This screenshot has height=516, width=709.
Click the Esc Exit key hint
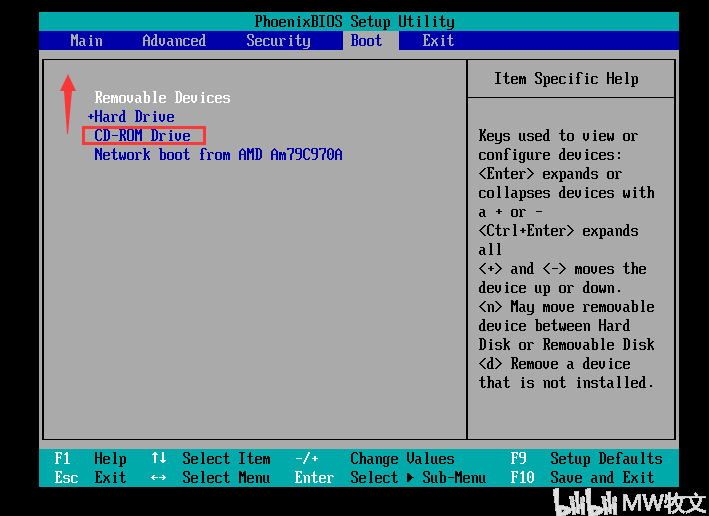coord(90,478)
